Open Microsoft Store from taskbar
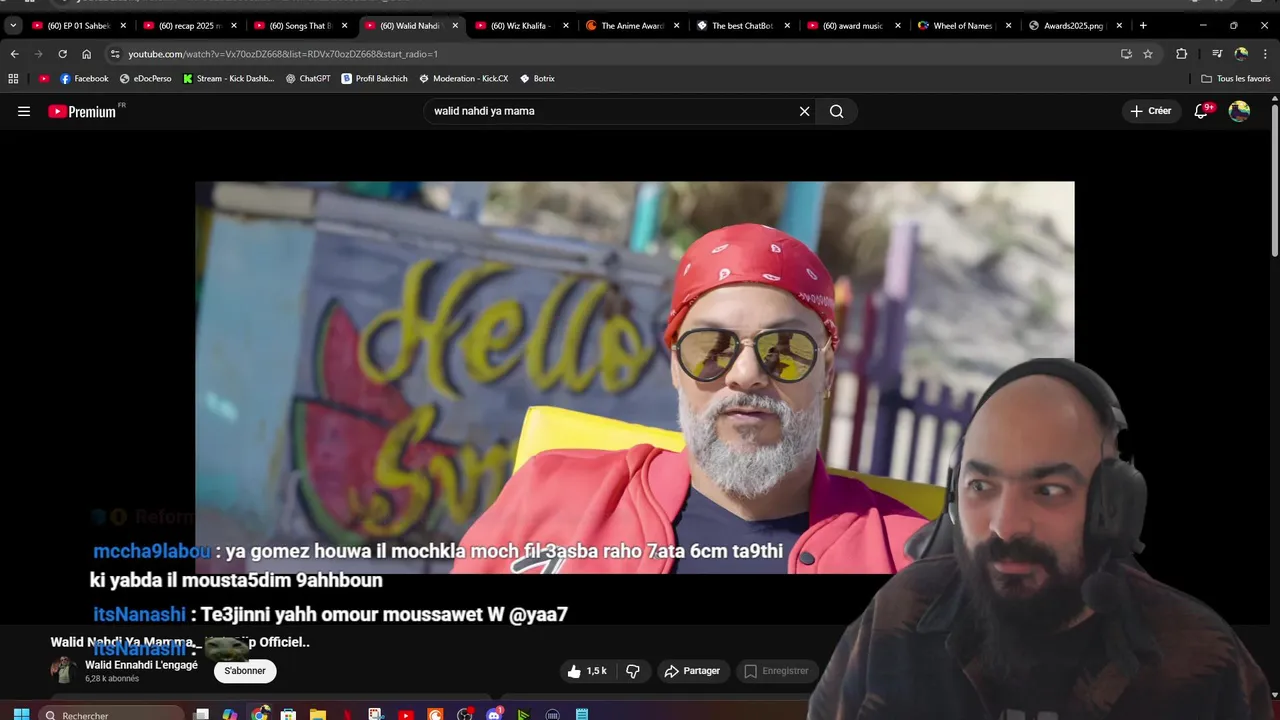Image resolution: width=1280 pixels, height=720 pixels. [289, 714]
